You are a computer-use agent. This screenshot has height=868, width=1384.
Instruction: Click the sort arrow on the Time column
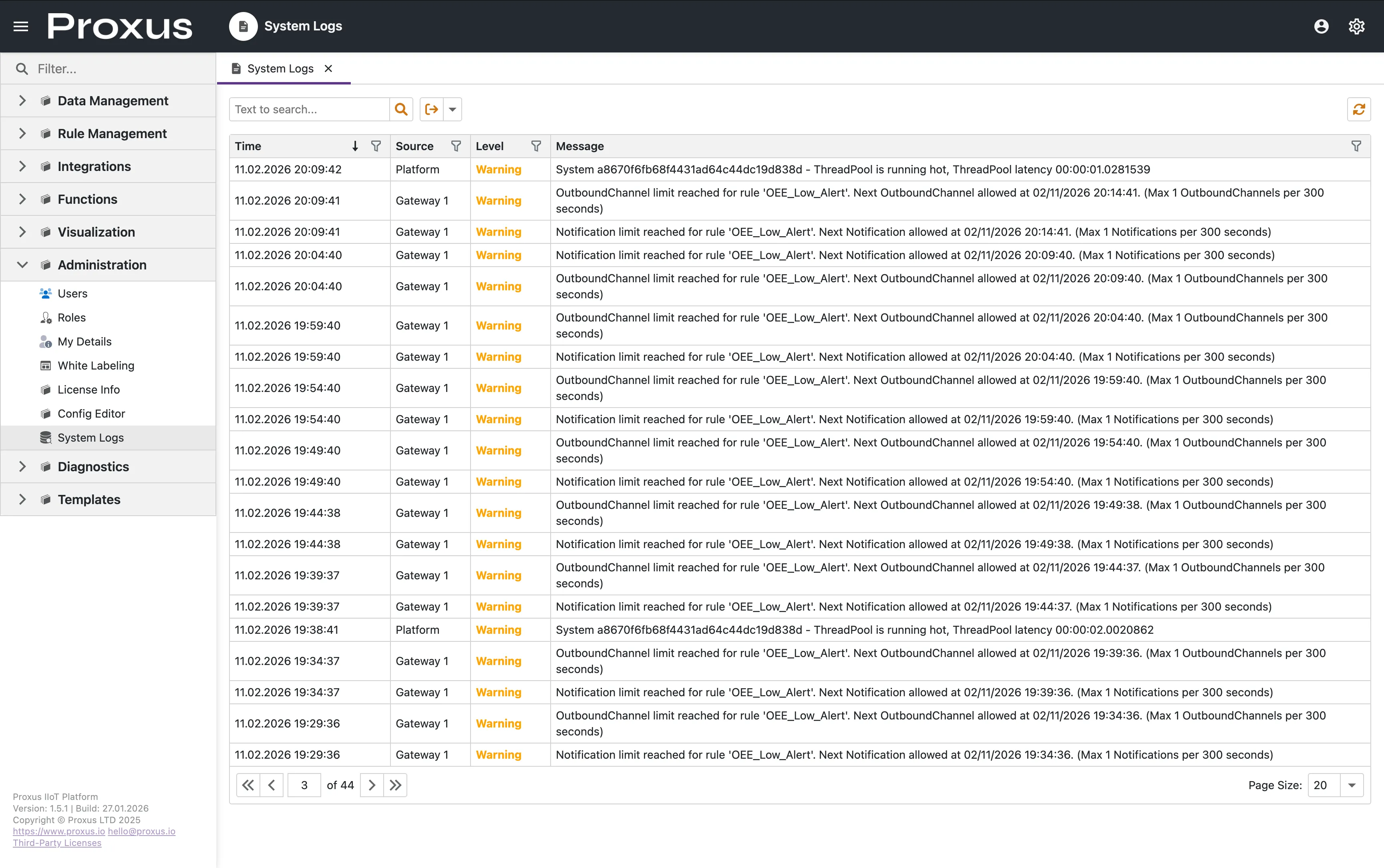354,146
